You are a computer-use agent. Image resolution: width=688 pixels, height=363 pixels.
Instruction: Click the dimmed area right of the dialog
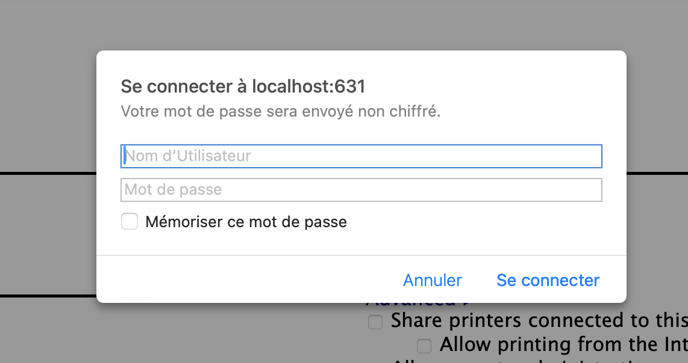657,110
